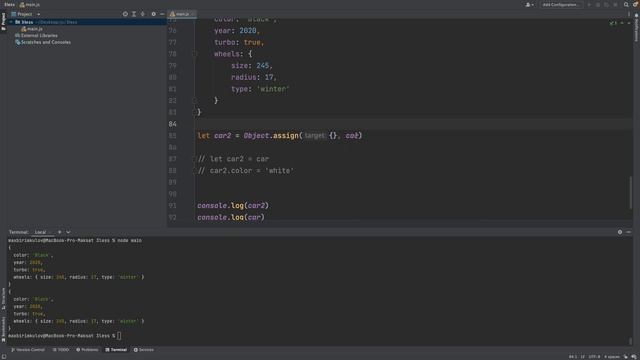Open Project panel gear options

[x=153, y=14]
